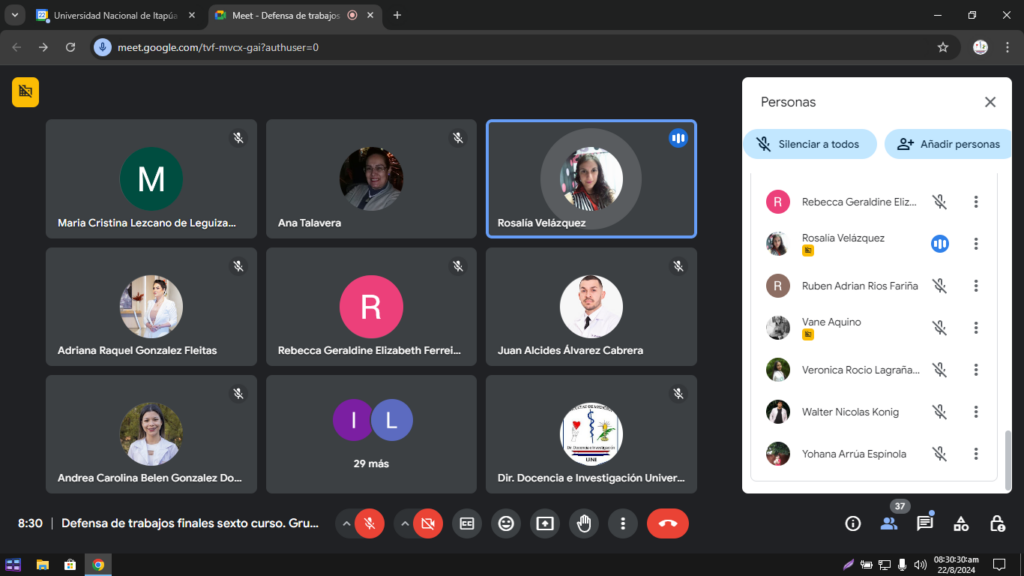Open host controls lock icon

tap(997, 523)
